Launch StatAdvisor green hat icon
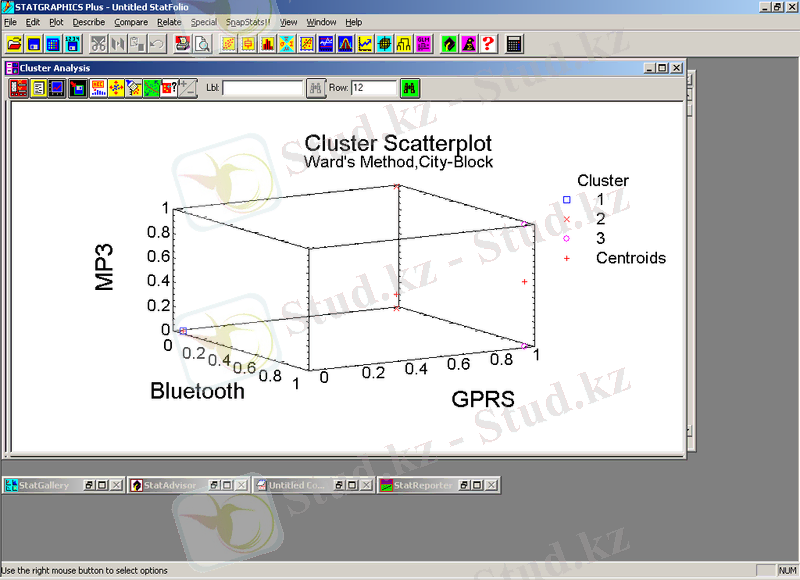Viewport: 800px width, 580px height. (x=448, y=44)
